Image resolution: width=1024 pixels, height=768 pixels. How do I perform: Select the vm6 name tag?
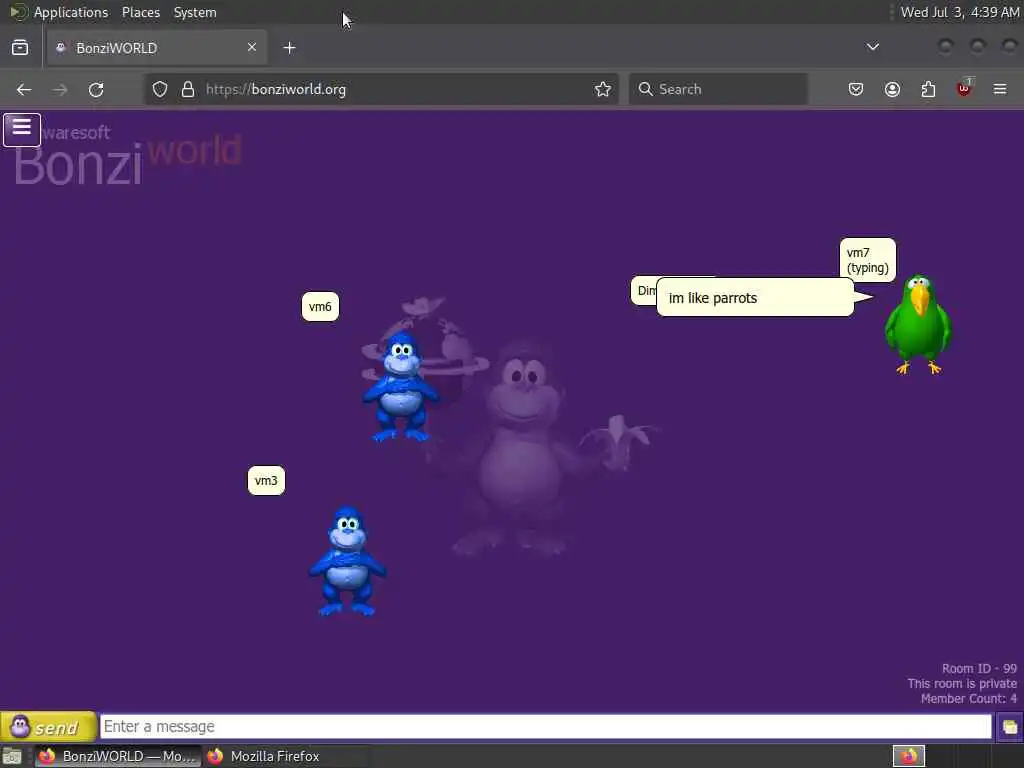click(320, 307)
